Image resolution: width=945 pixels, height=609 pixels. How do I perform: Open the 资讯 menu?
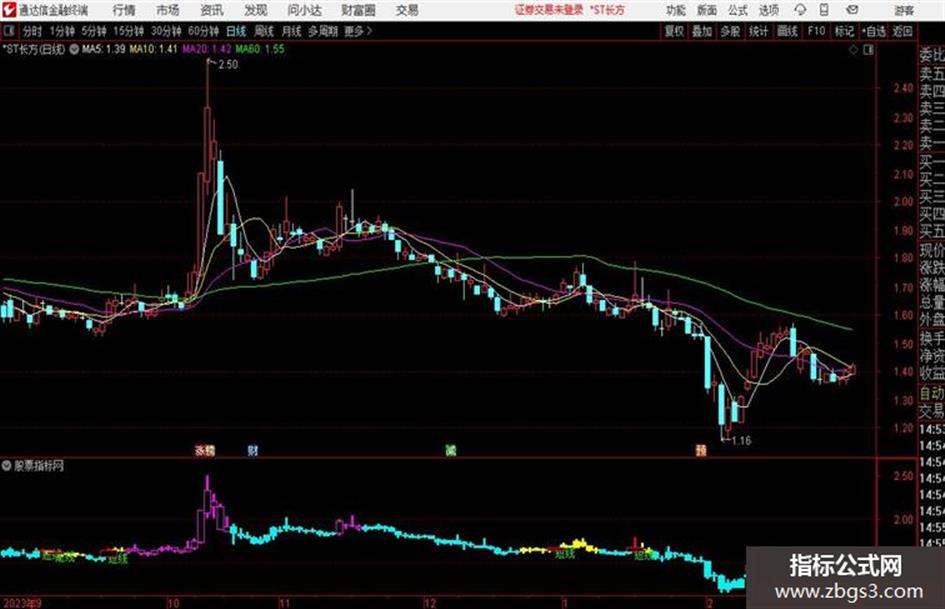coord(212,10)
